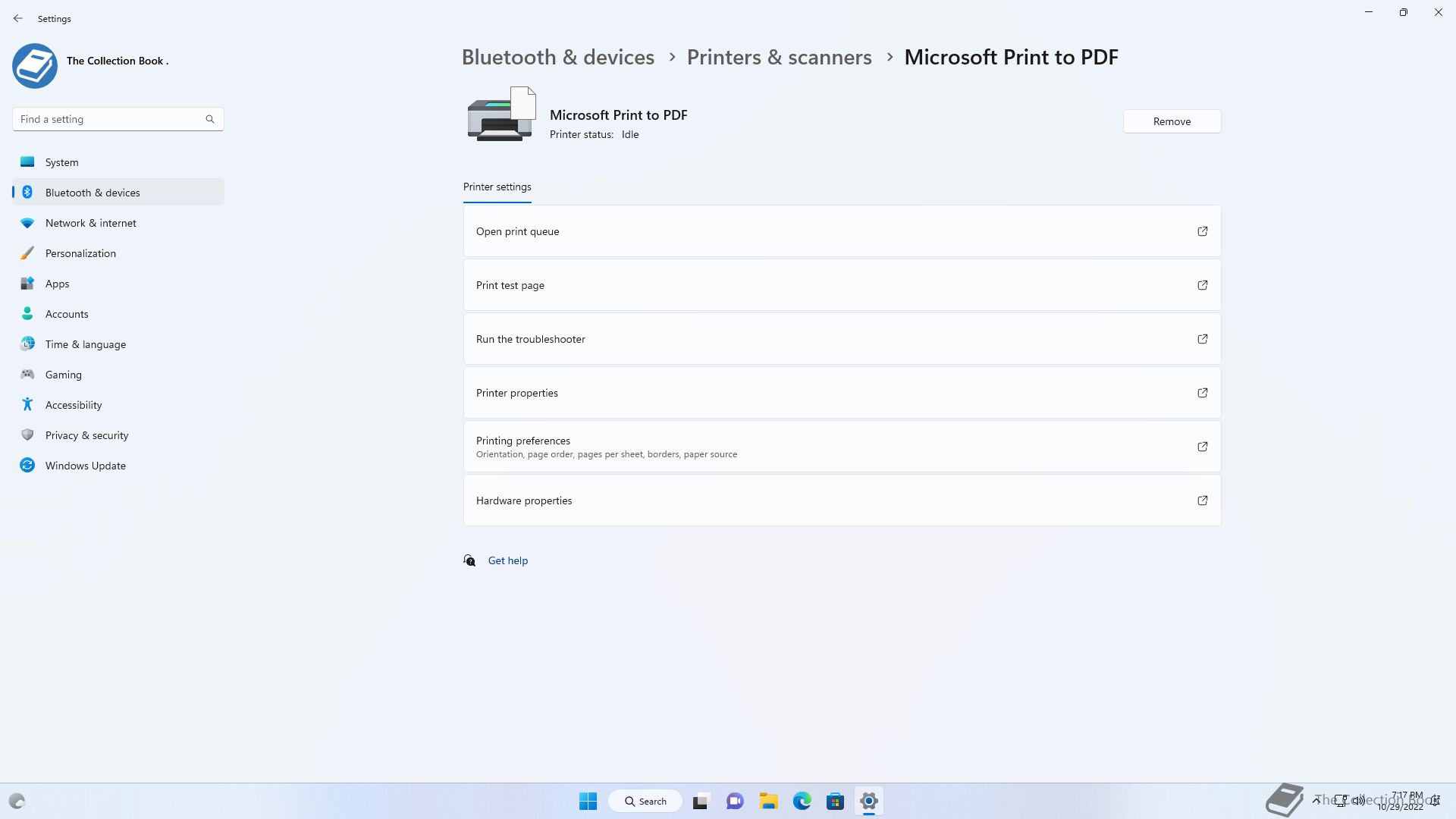
Task: Navigate to Apps settings
Action: [118, 284]
